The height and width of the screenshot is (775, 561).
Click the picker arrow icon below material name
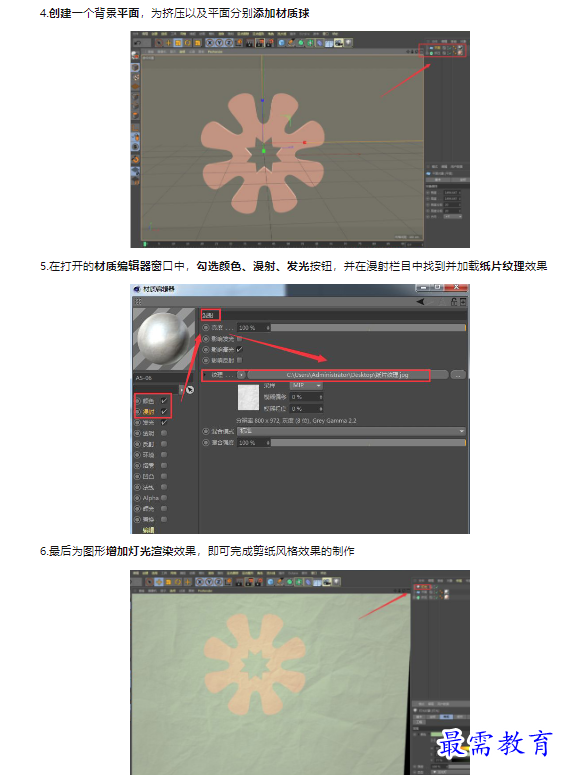pyautogui.click(x=190, y=390)
